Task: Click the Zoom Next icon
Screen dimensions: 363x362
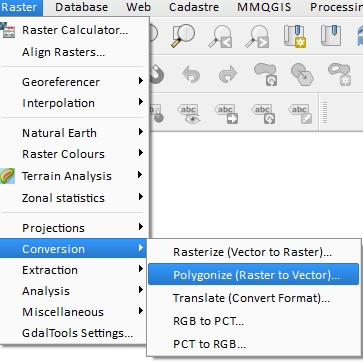Action: tap(257, 36)
